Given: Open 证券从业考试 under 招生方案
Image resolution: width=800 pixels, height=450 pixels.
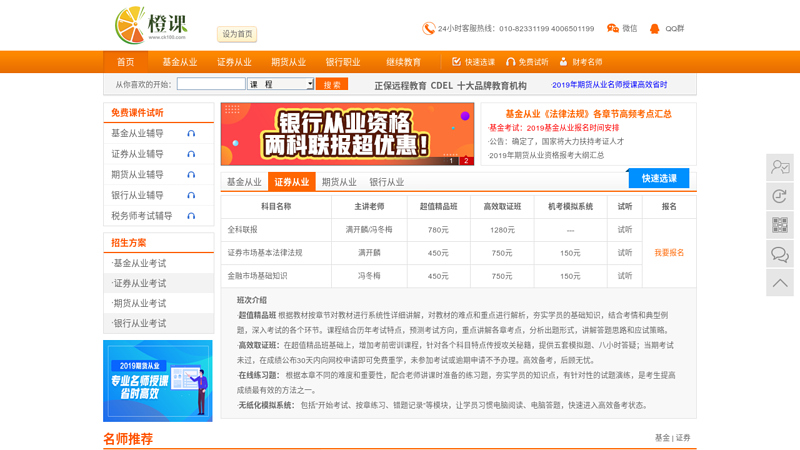Looking at the screenshot, I should tap(139, 283).
